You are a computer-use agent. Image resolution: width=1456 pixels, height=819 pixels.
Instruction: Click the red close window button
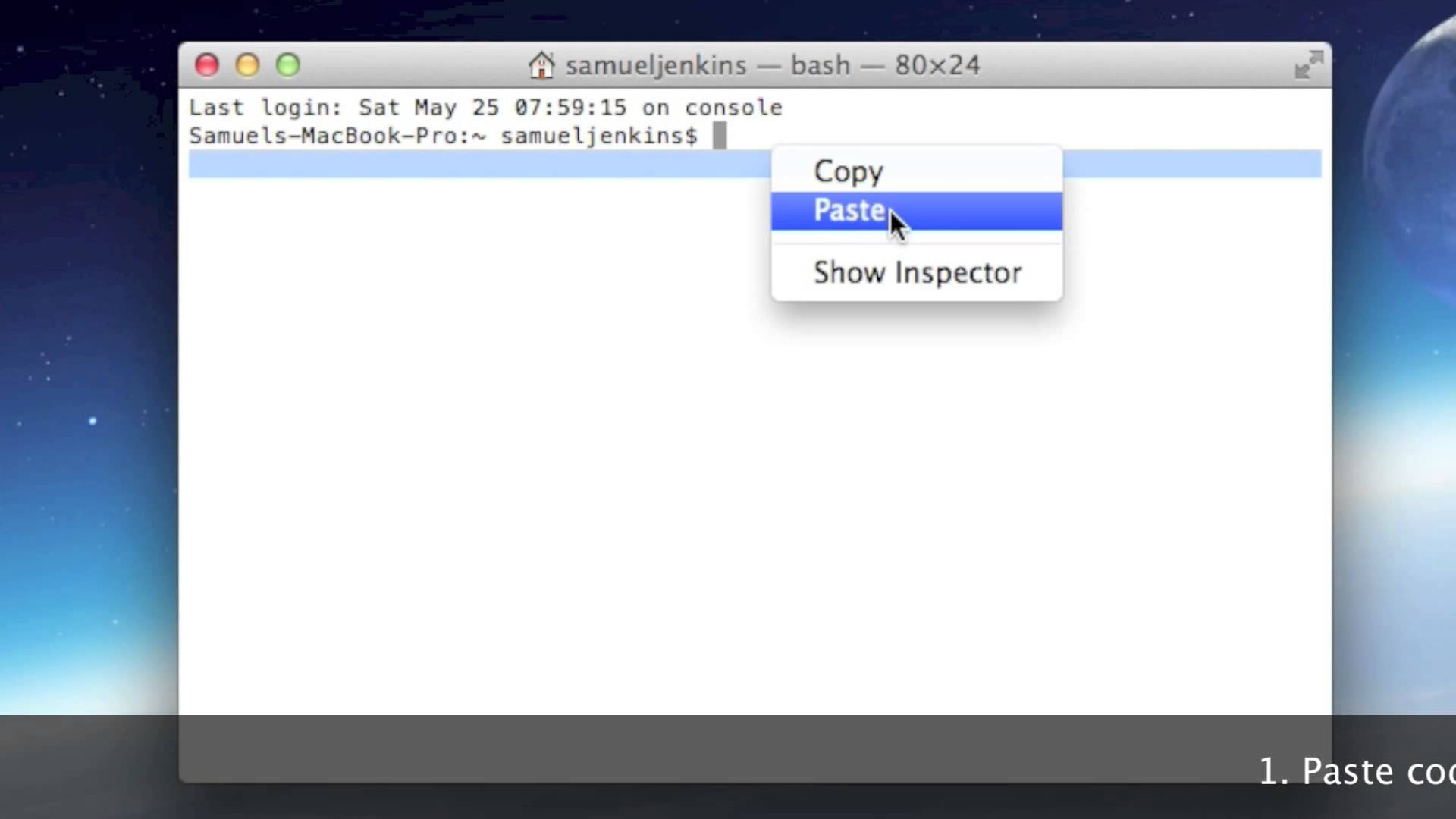coord(207,65)
